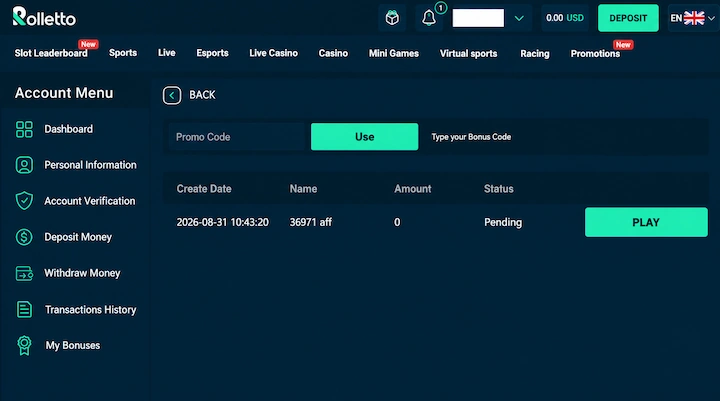Open Withdraw Money page
Image resolution: width=720 pixels, height=401 pixels.
pos(82,273)
